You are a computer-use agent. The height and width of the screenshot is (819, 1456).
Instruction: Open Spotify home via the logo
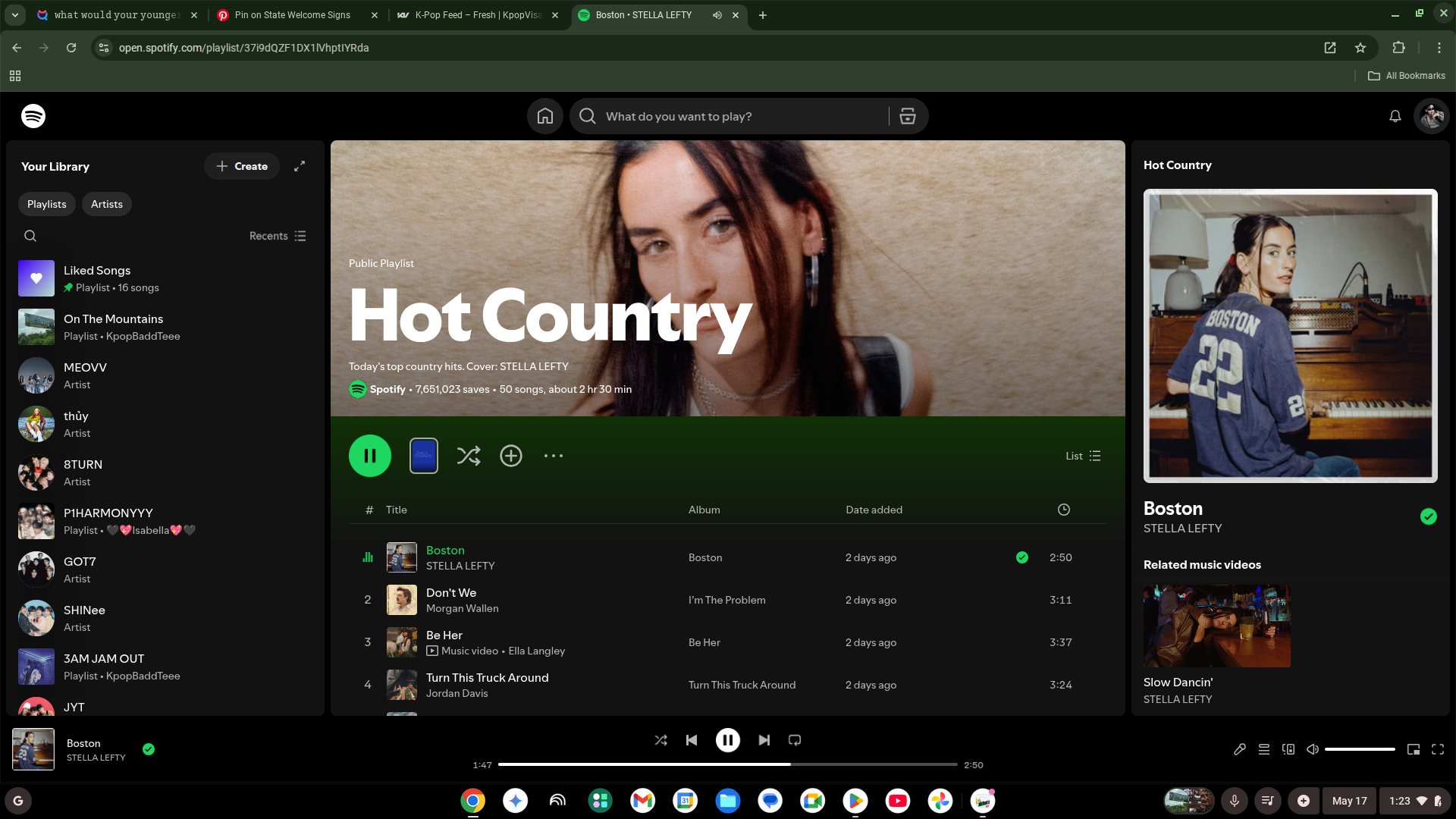(33, 116)
